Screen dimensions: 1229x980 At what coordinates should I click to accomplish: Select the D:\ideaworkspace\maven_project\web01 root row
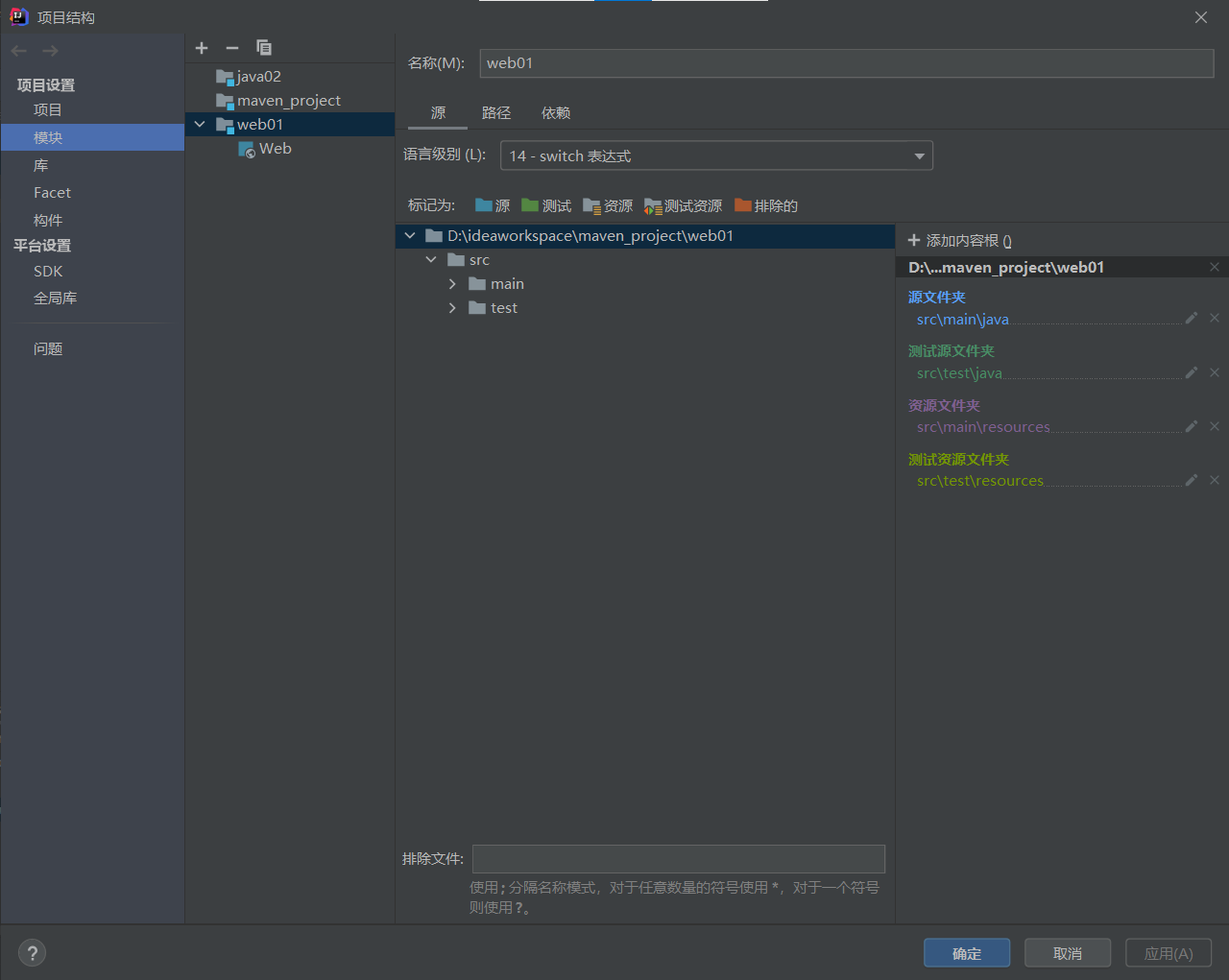click(x=645, y=236)
